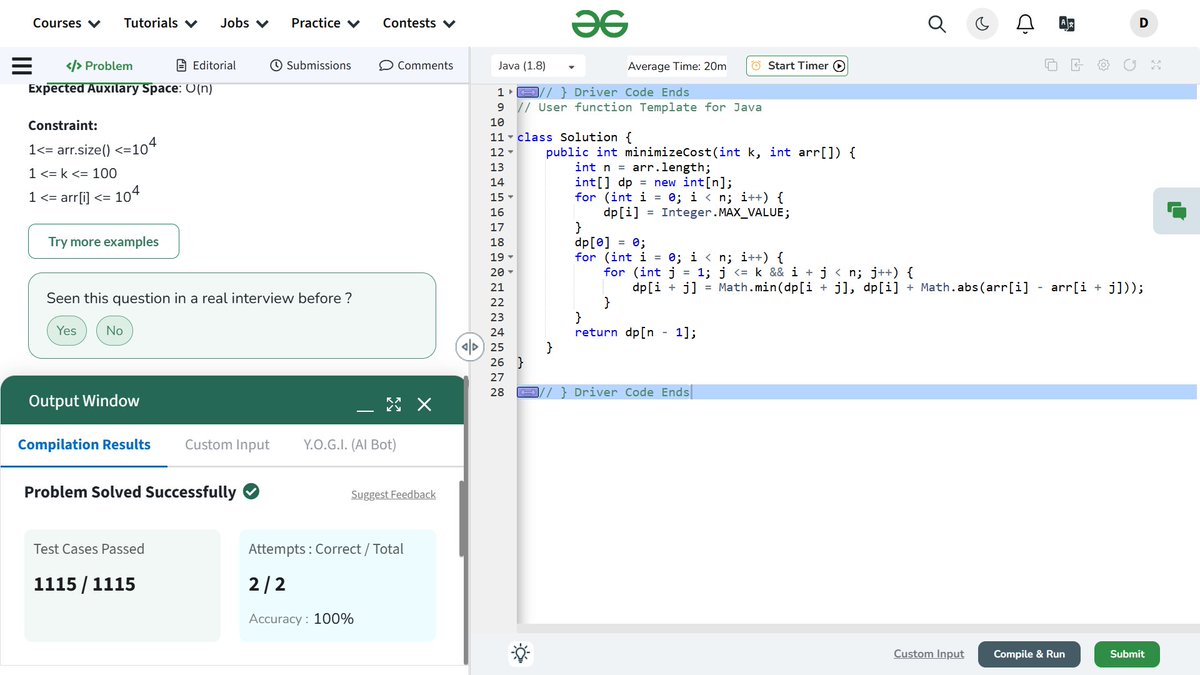The image size is (1200, 675).
Task: Open the Submissions tab
Action: (x=311, y=66)
